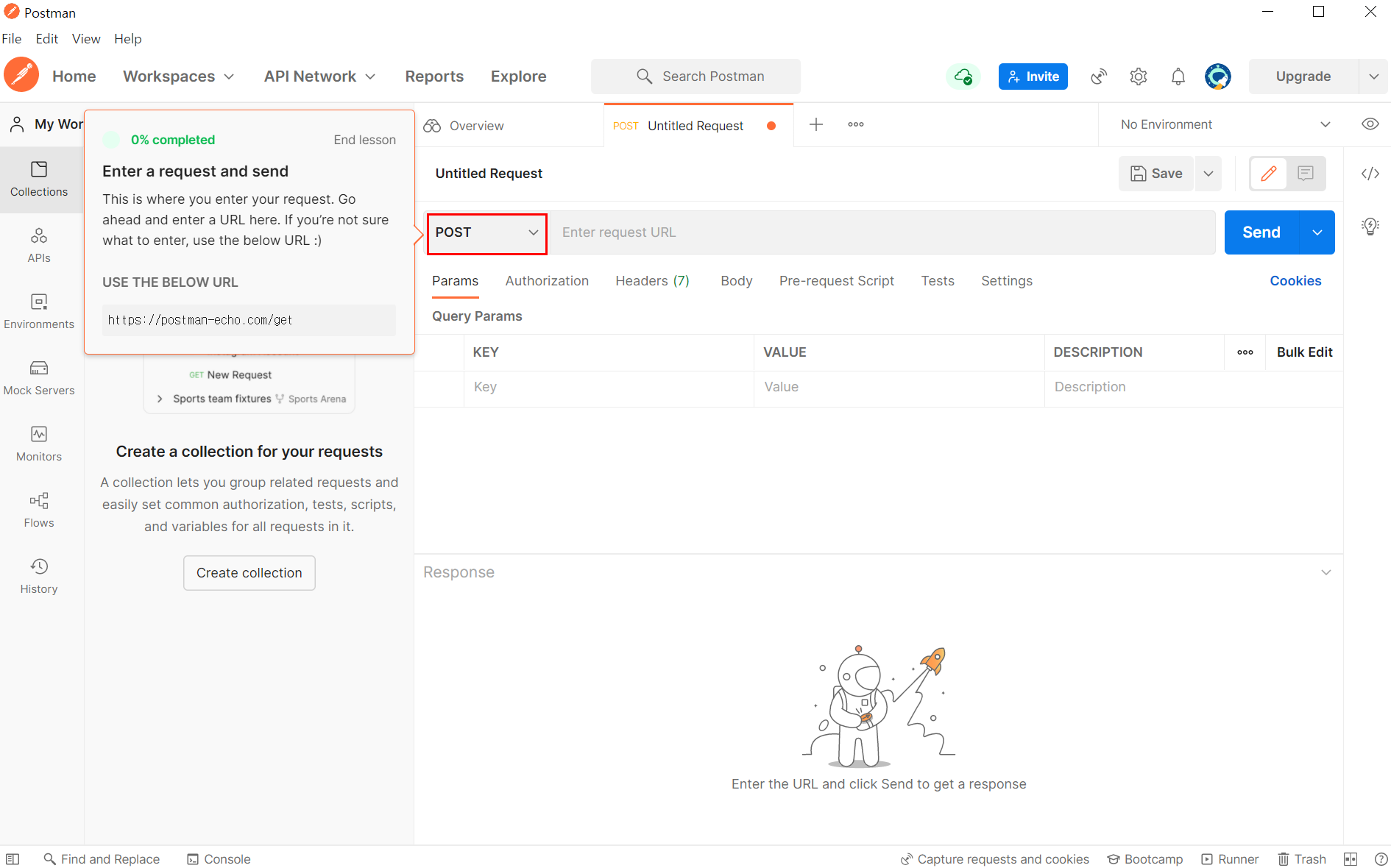Open the HTTP method POST dropdown
Viewport: 1391px width, 868px height.
pos(487,233)
